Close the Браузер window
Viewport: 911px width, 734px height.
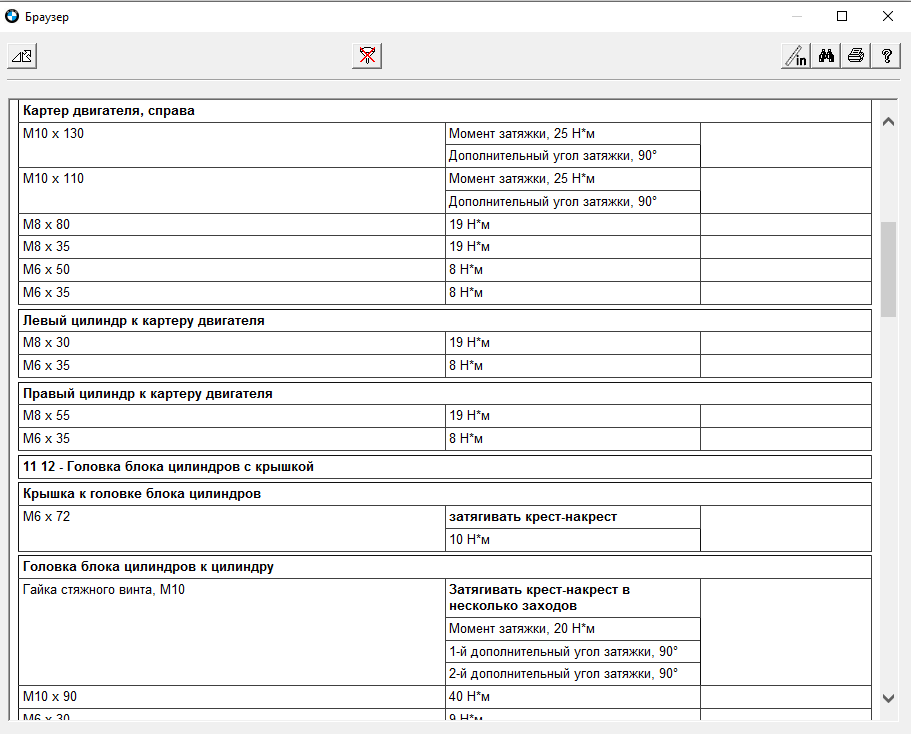(887, 16)
